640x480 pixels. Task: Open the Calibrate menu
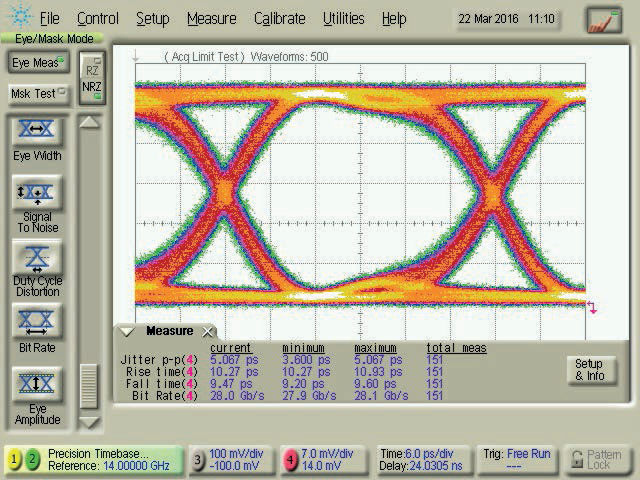[x=279, y=19]
